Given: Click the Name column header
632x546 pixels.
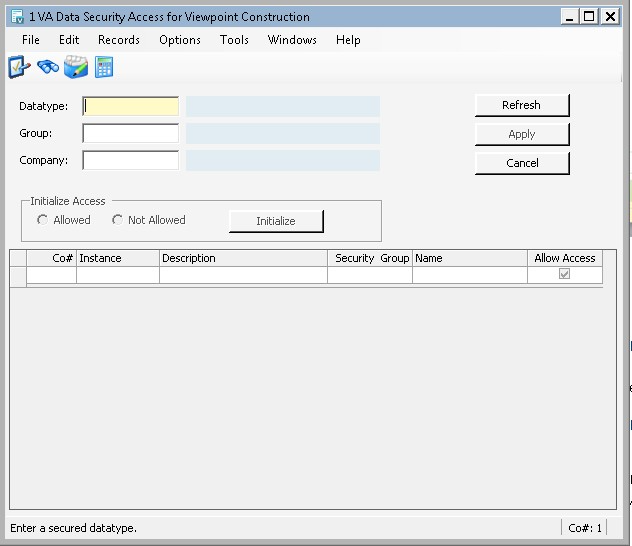Looking at the screenshot, I should pos(470,258).
